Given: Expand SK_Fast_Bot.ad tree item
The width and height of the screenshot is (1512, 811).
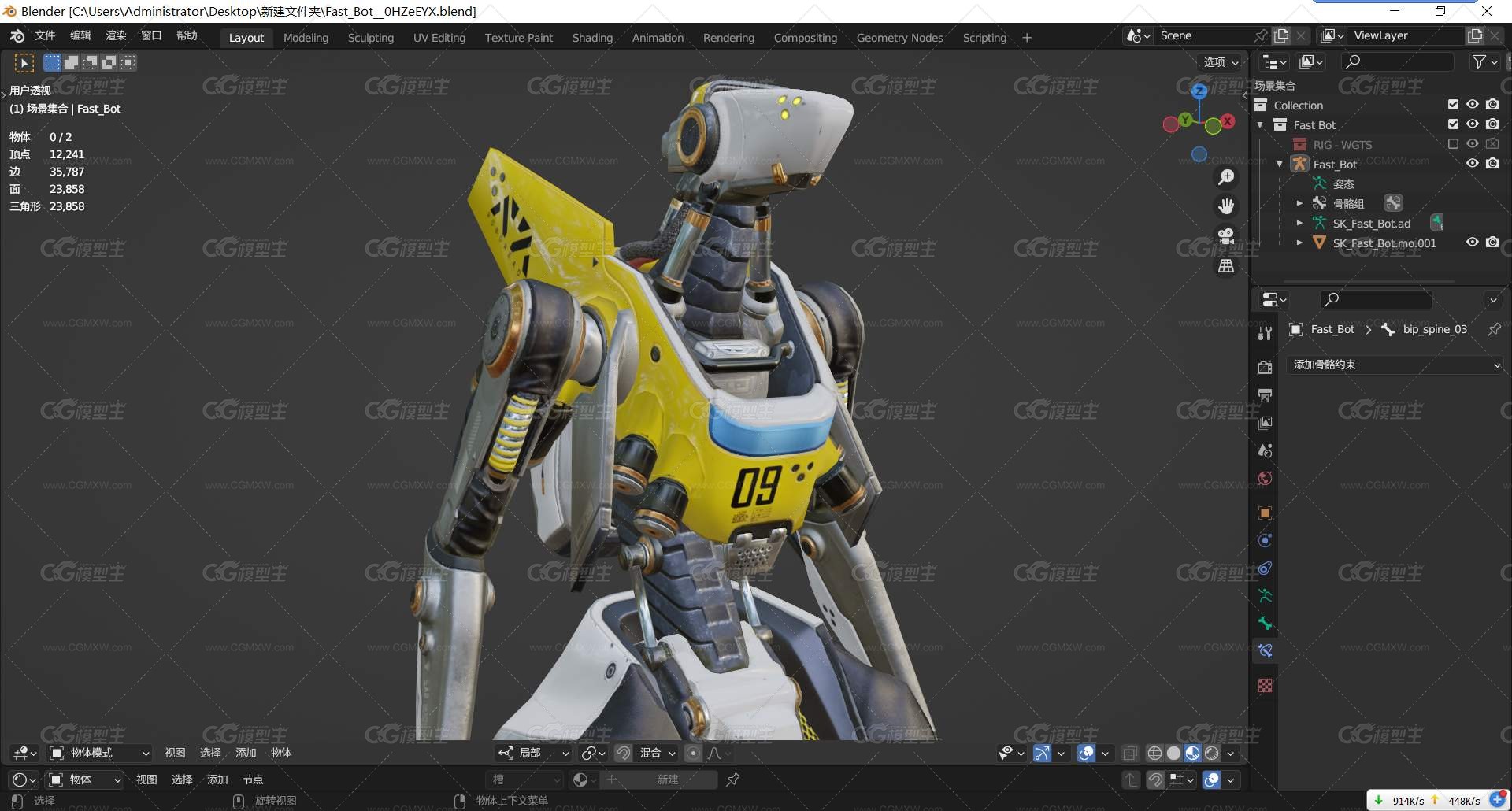Looking at the screenshot, I should coord(1299,224).
